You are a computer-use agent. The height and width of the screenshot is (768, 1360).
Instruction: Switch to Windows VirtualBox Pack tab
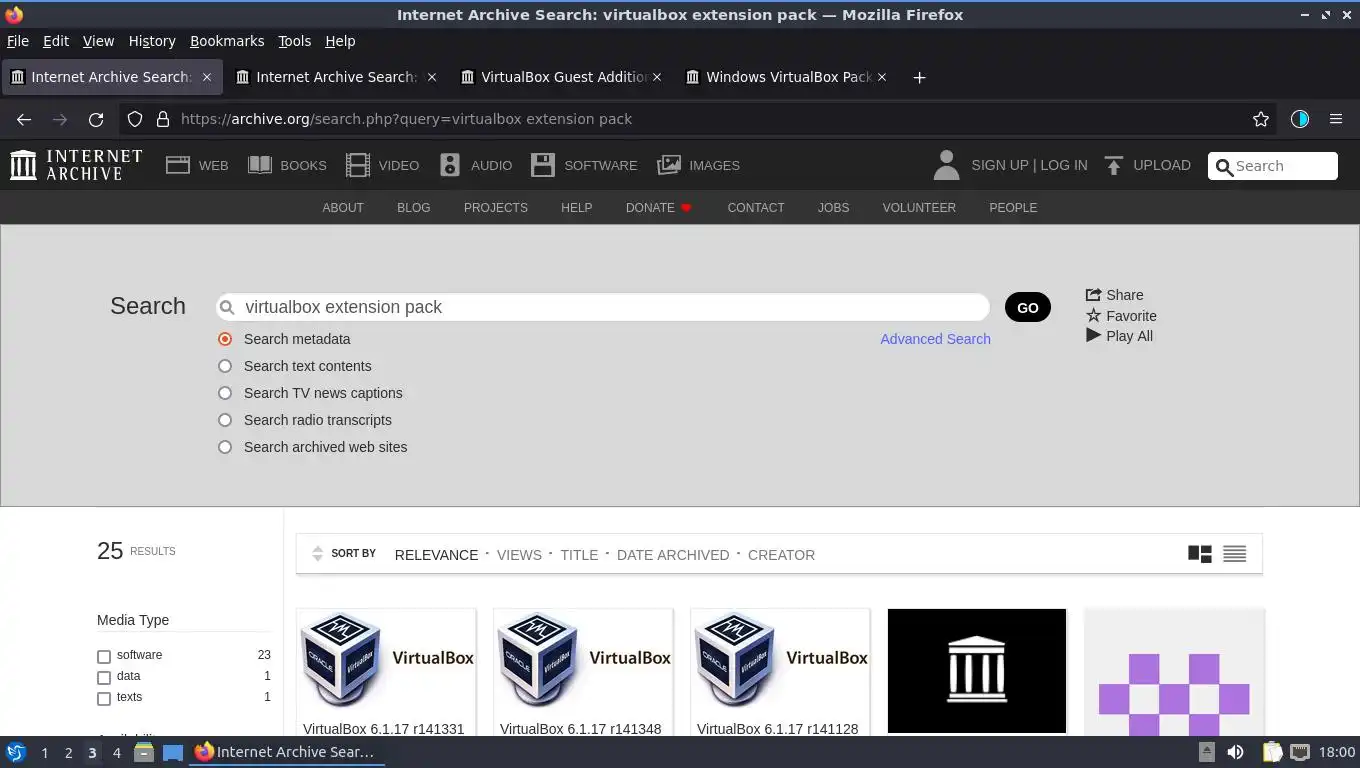point(785,77)
